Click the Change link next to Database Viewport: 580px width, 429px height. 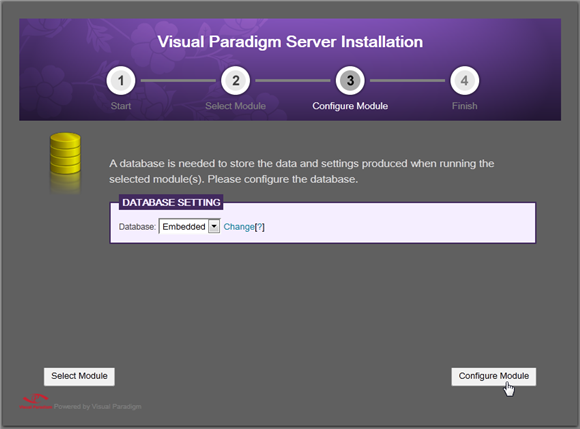click(239, 227)
